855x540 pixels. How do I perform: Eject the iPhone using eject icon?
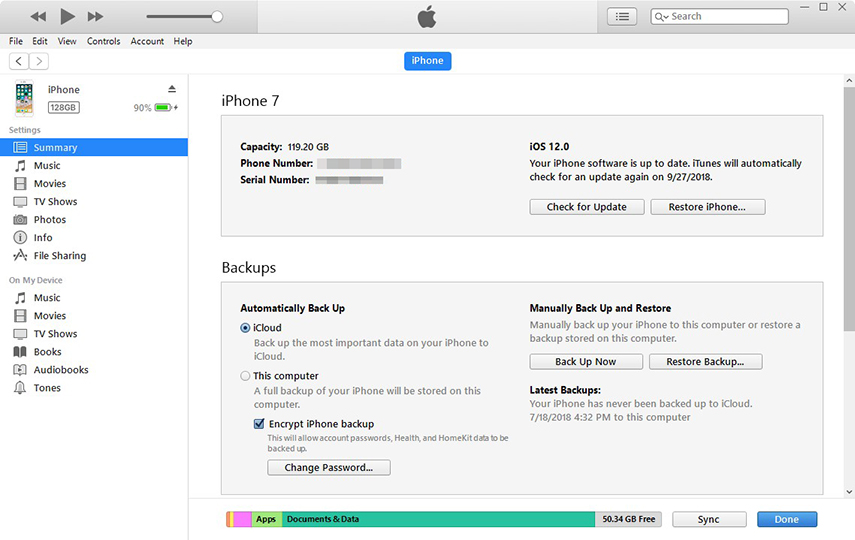coord(172,89)
